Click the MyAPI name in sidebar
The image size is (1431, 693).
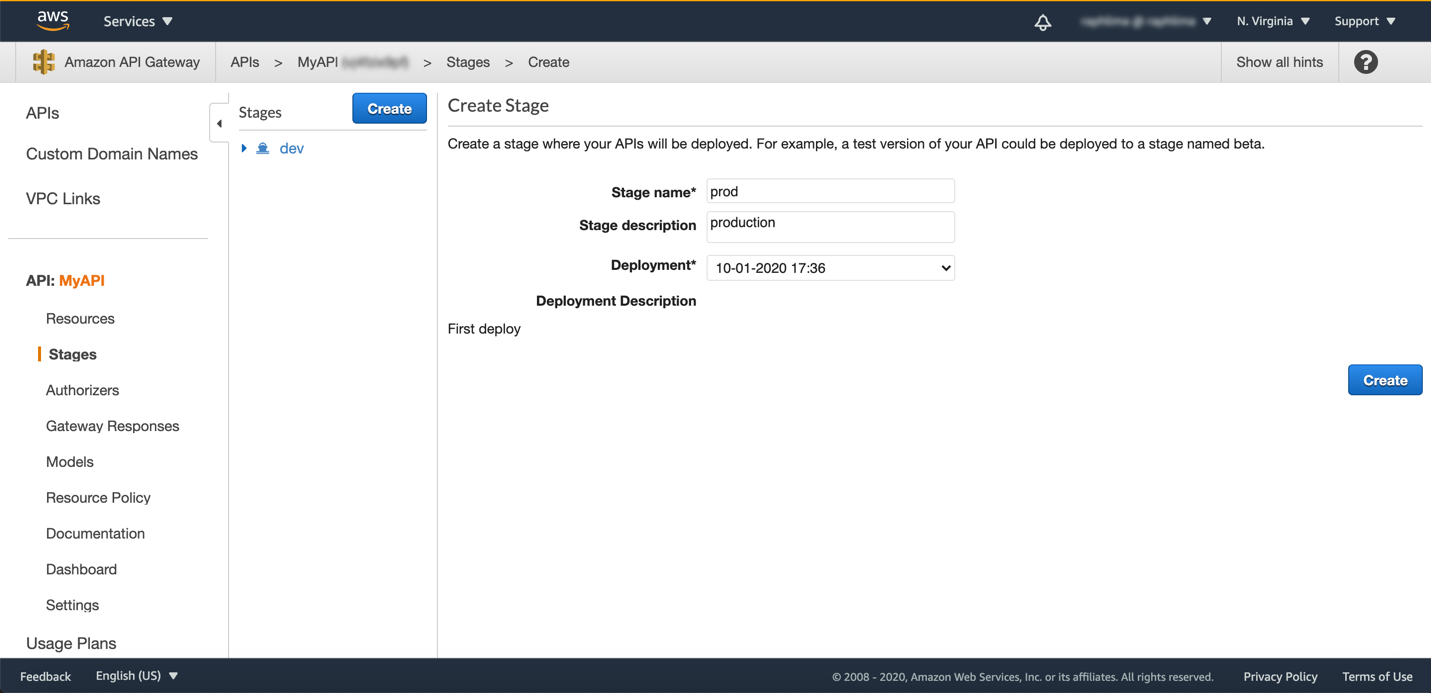coord(82,281)
